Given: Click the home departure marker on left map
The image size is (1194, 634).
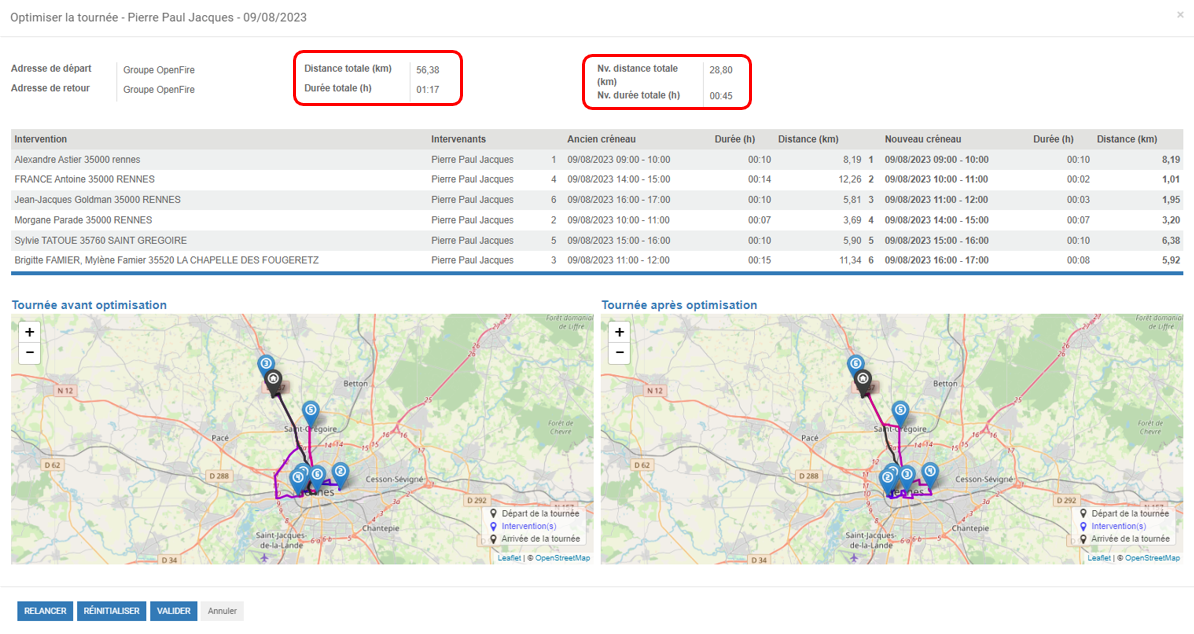Looking at the screenshot, I should pyautogui.click(x=273, y=382).
